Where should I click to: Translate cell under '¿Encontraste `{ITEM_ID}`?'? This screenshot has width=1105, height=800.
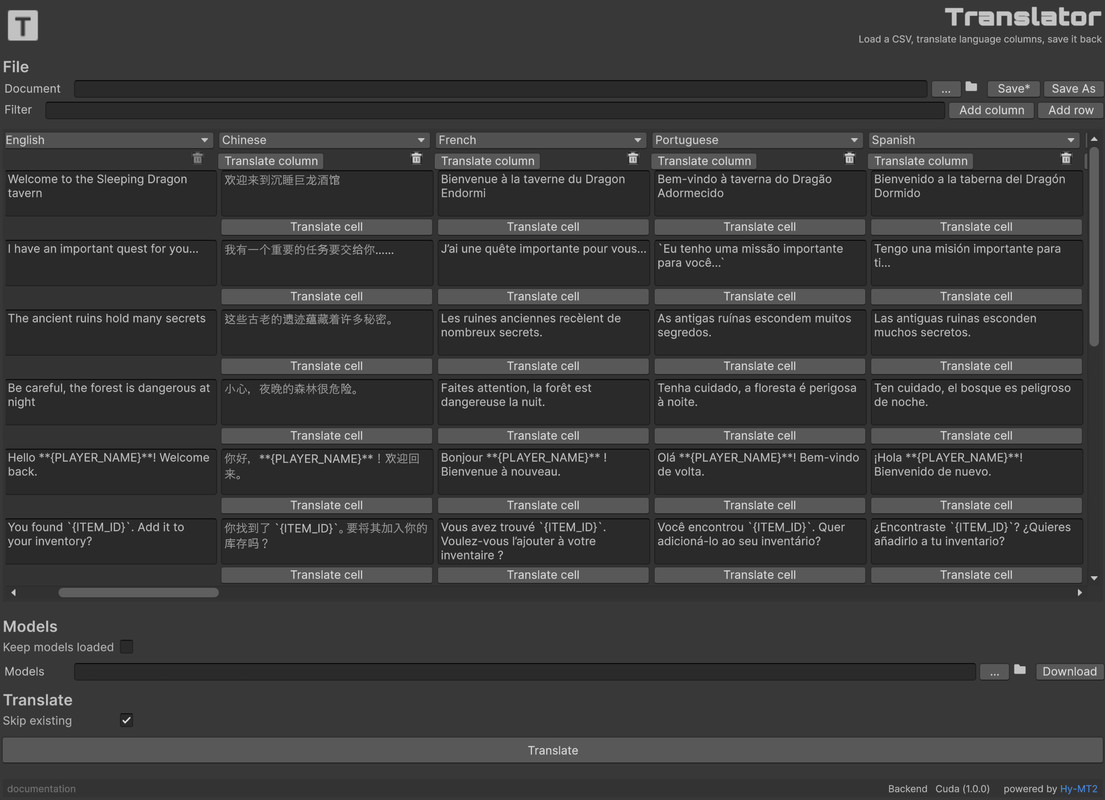[976, 575]
